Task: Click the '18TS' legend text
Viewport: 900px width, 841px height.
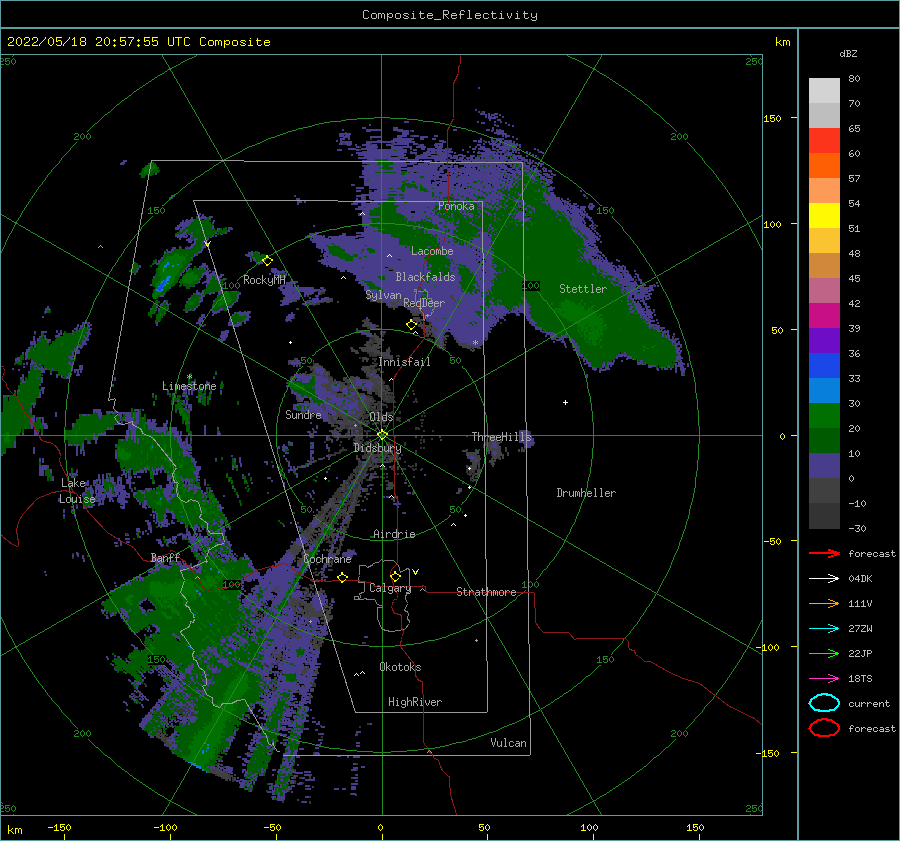Action: (860, 679)
